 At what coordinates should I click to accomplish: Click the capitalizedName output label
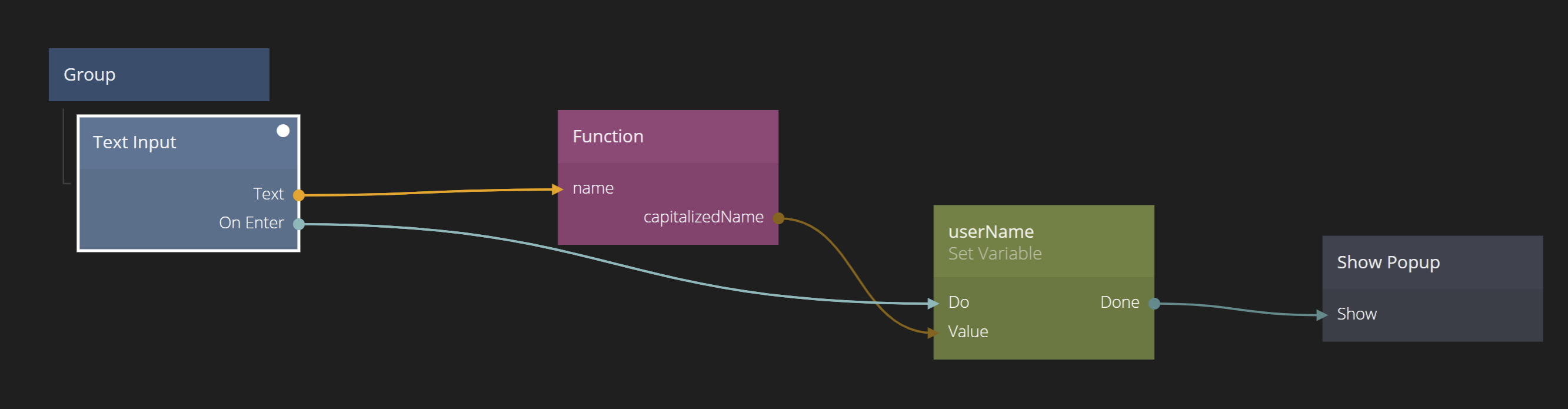703,217
